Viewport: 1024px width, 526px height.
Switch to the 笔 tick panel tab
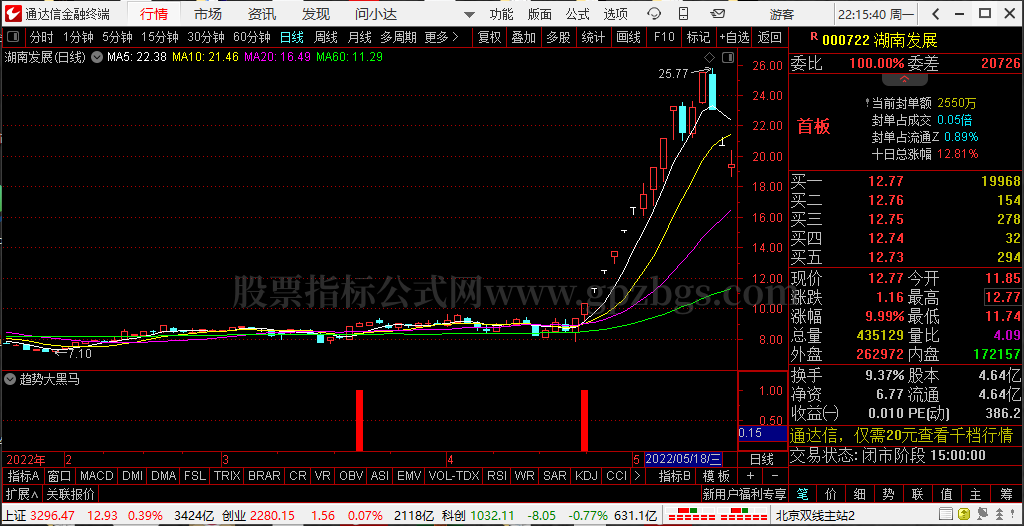[803, 493]
